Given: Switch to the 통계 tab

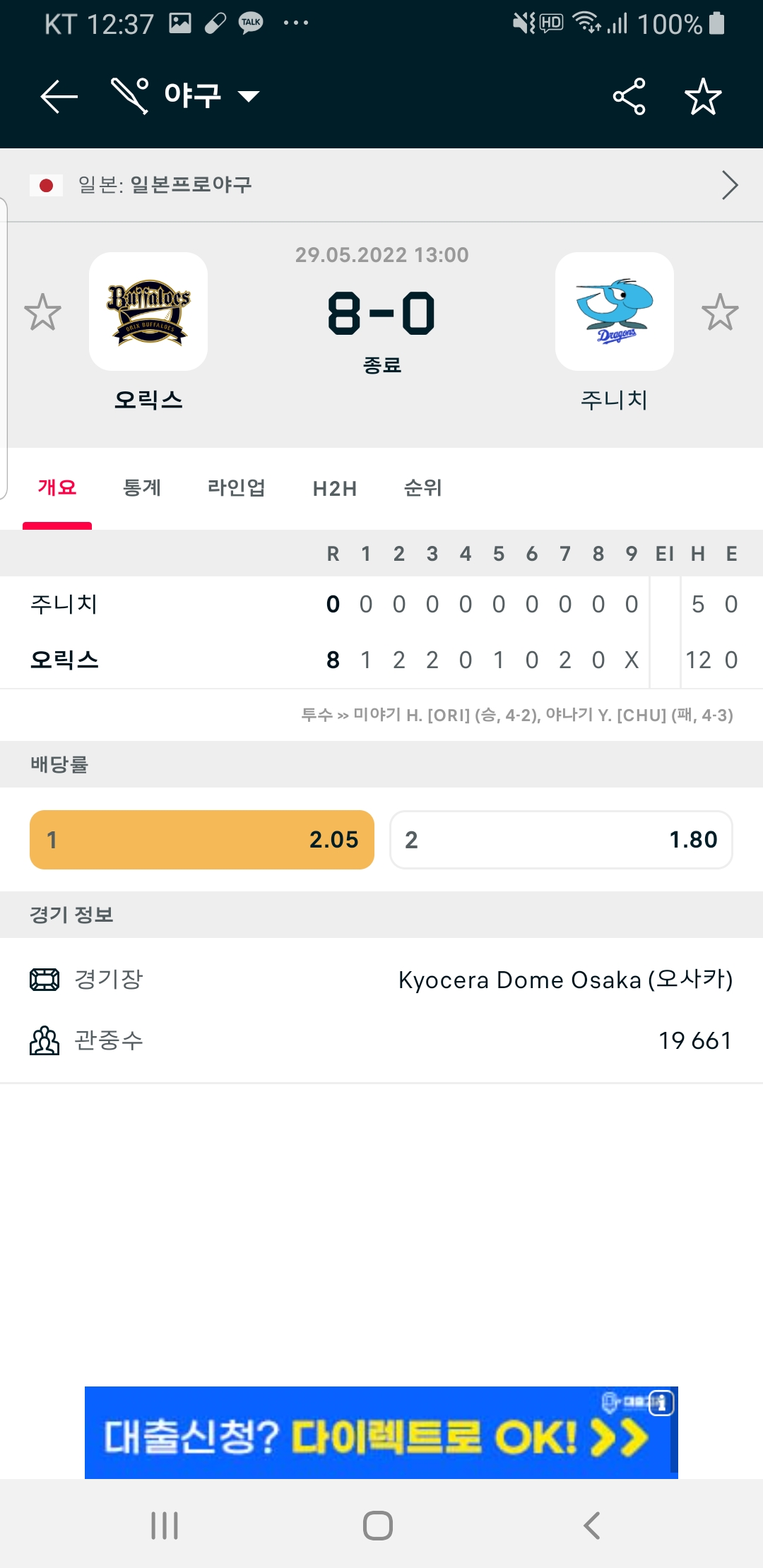Looking at the screenshot, I should pyautogui.click(x=142, y=487).
